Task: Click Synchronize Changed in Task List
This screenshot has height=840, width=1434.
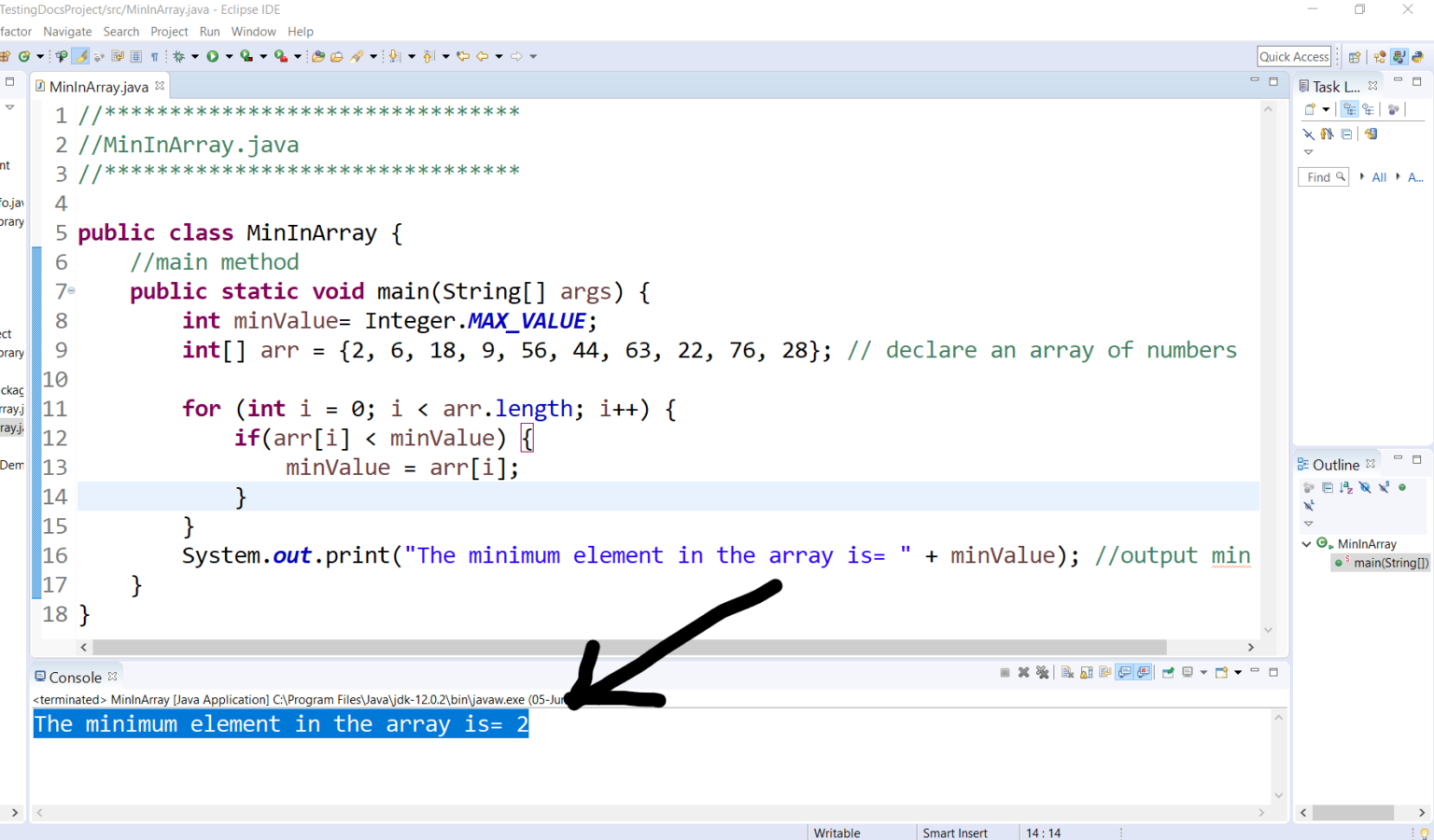Action: [x=1371, y=133]
